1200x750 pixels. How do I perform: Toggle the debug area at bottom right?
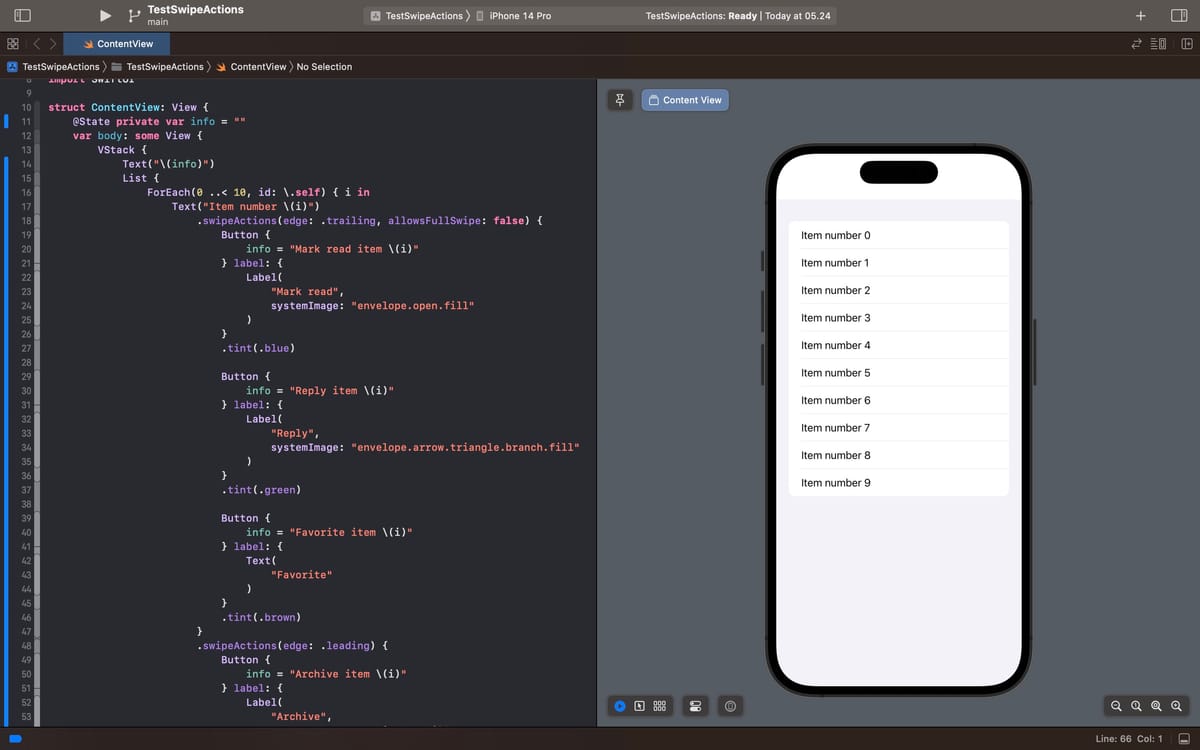[1186, 739]
